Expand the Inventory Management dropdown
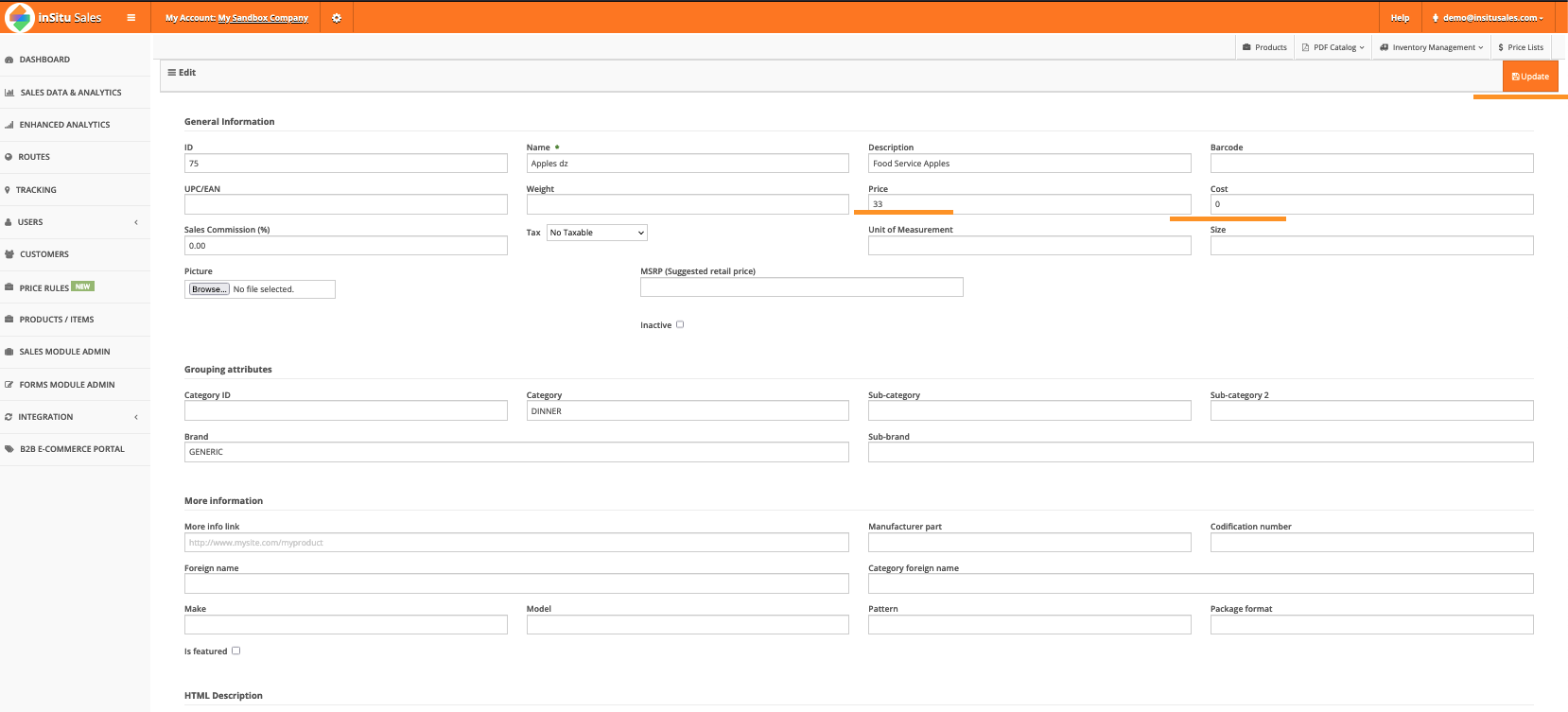Screen dimensions: 1568x712 1431,47
